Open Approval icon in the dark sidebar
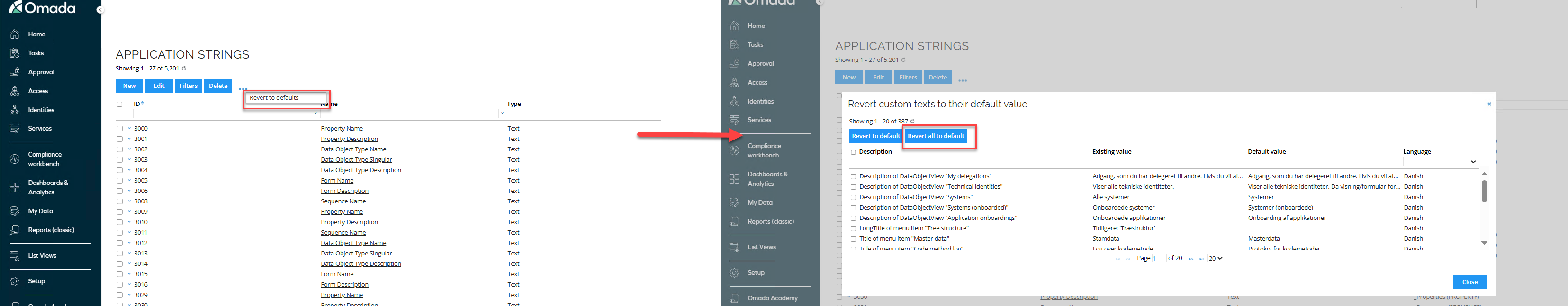The width and height of the screenshot is (1568, 306). click(x=15, y=72)
